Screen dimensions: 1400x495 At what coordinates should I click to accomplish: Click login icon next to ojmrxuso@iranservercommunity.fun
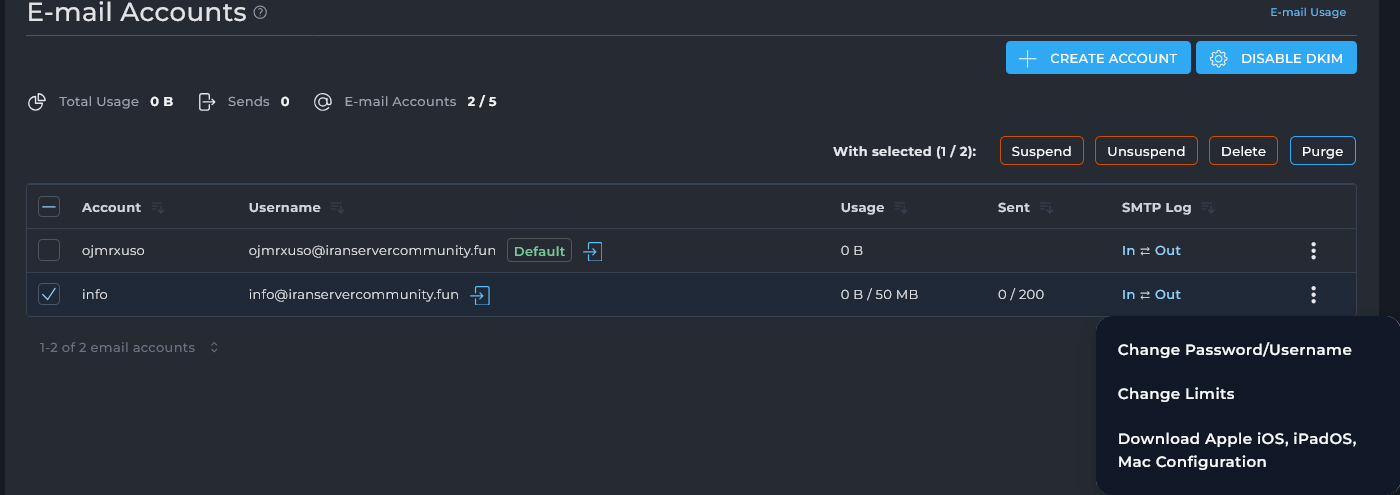(x=593, y=251)
